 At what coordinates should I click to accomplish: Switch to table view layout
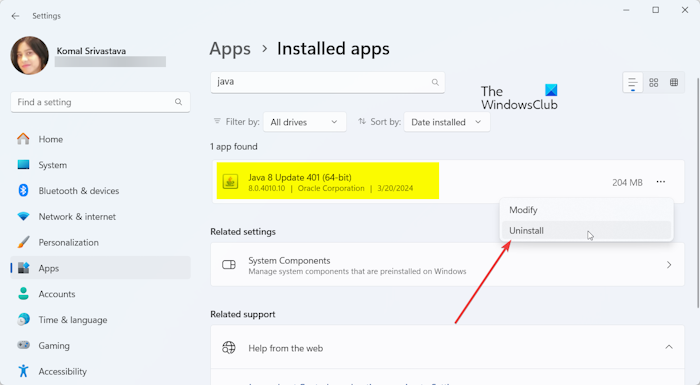pyautogui.click(x=674, y=83)
